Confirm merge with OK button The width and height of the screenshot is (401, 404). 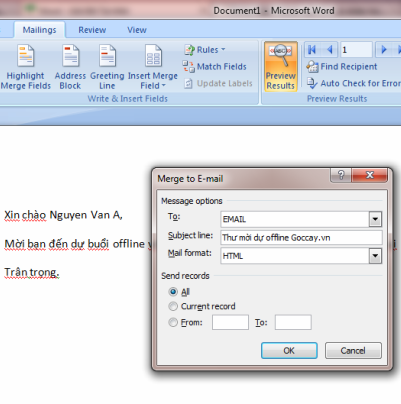tap(289, 351)
